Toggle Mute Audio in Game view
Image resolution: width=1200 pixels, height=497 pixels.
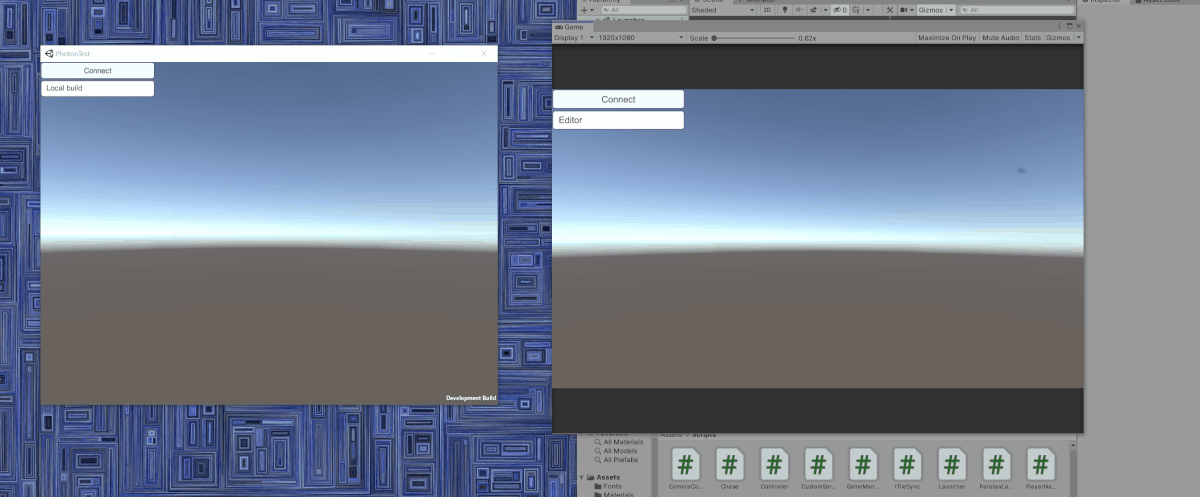click(1000, 38)
